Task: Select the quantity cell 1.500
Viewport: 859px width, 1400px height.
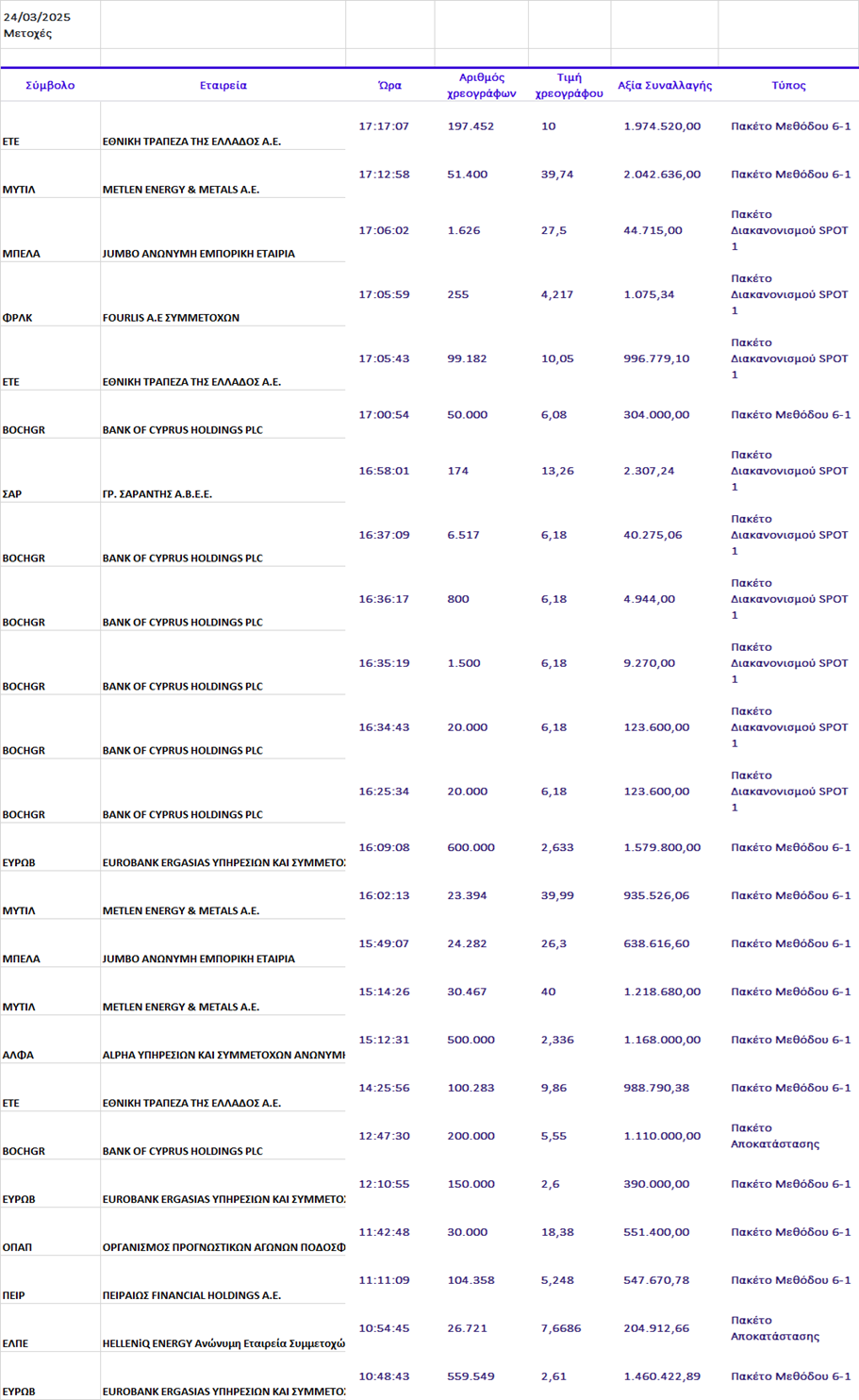Action: point(464,663)
